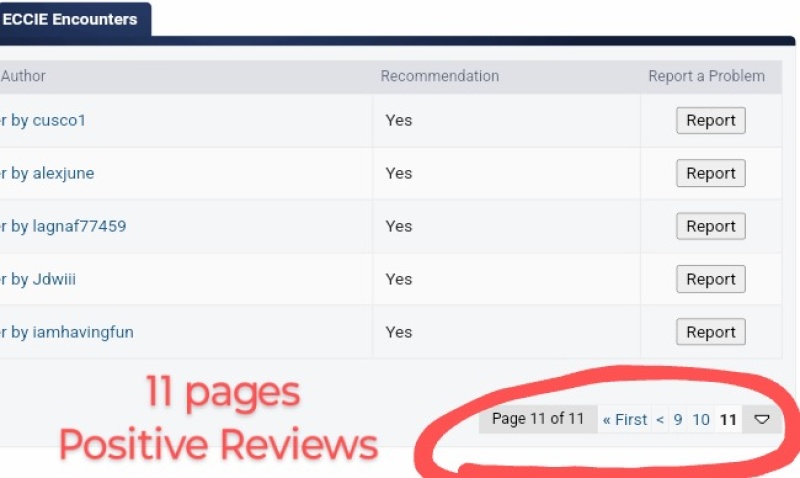Open review link by lagnaf77459
The image size is (800, 478).
(x=63, y=226)
